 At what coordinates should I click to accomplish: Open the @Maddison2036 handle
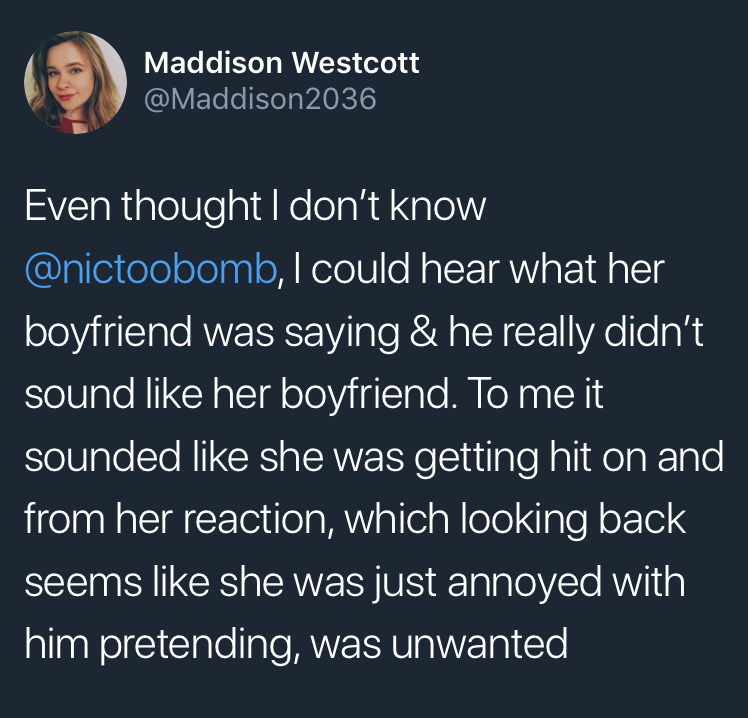(x=260, y=99)
